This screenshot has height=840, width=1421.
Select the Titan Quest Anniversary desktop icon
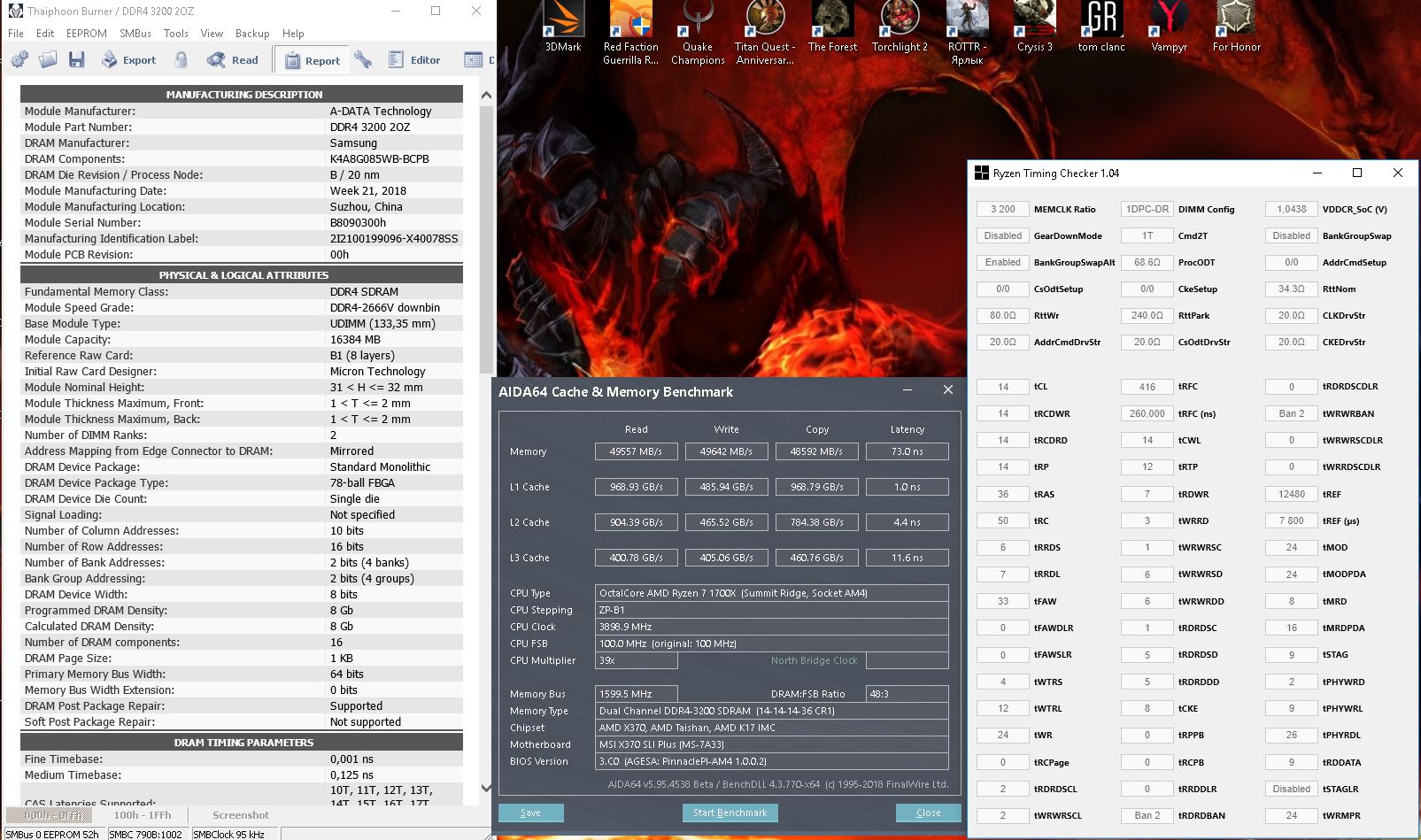click(x=766, y=34)
